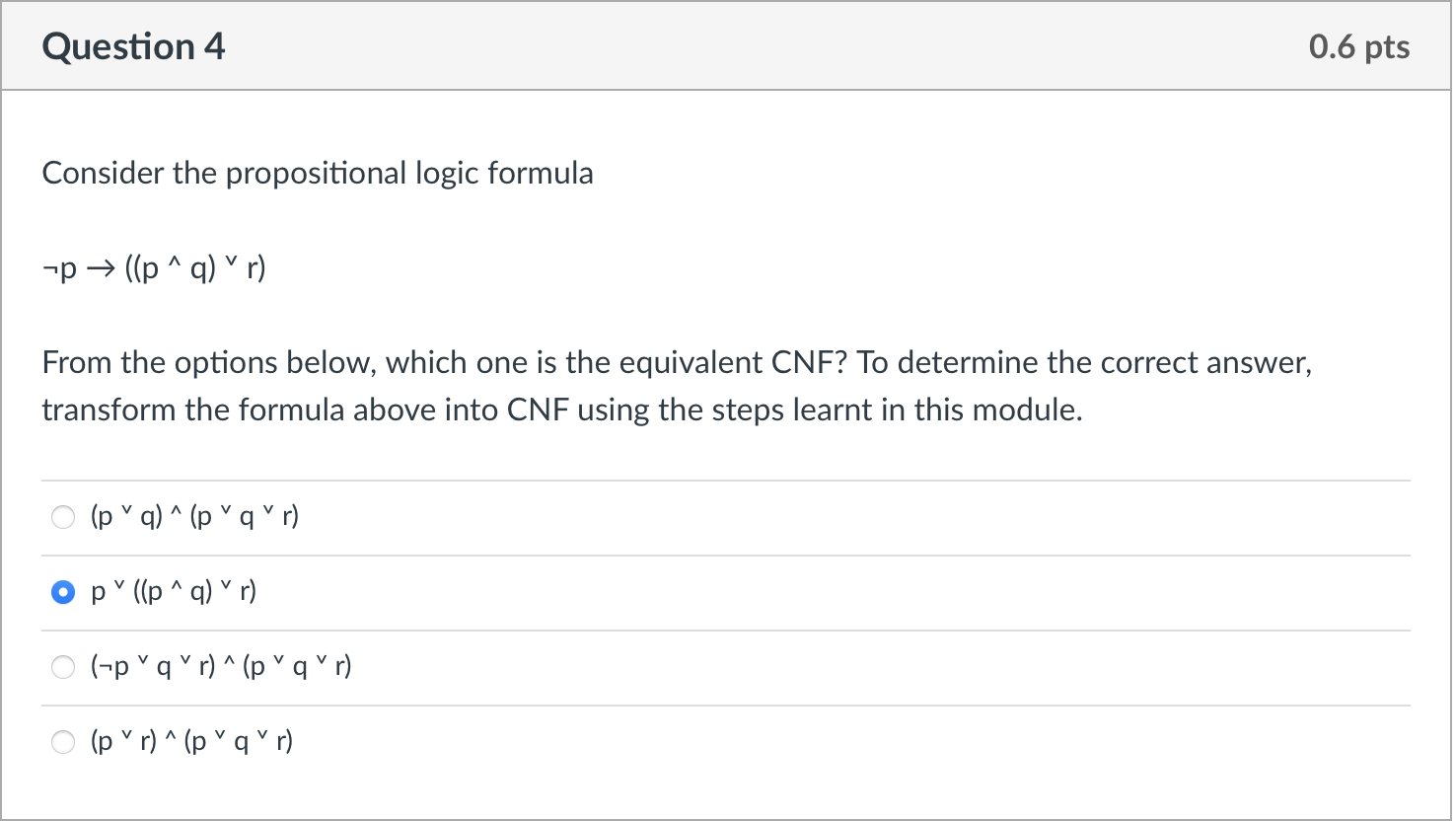Click the fourth answer row
The width and height of the screenshot is (1456, 821).
(395, 741)
